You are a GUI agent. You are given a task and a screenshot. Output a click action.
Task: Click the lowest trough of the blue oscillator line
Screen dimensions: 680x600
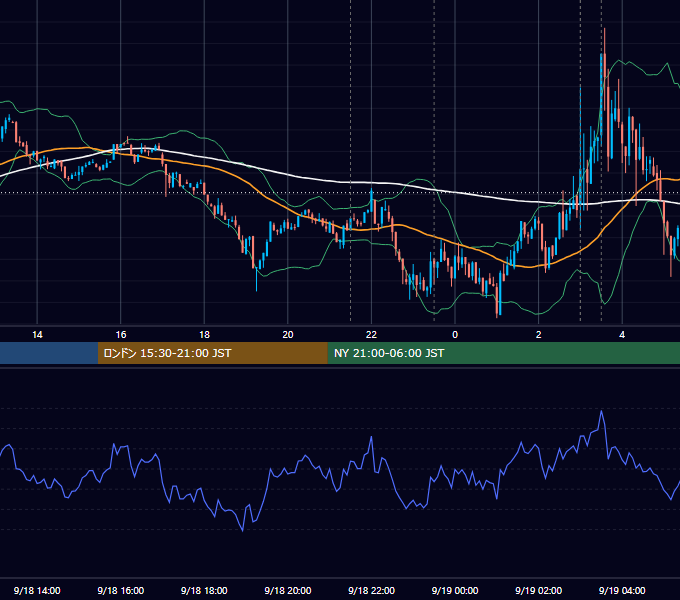click(242, 530)
